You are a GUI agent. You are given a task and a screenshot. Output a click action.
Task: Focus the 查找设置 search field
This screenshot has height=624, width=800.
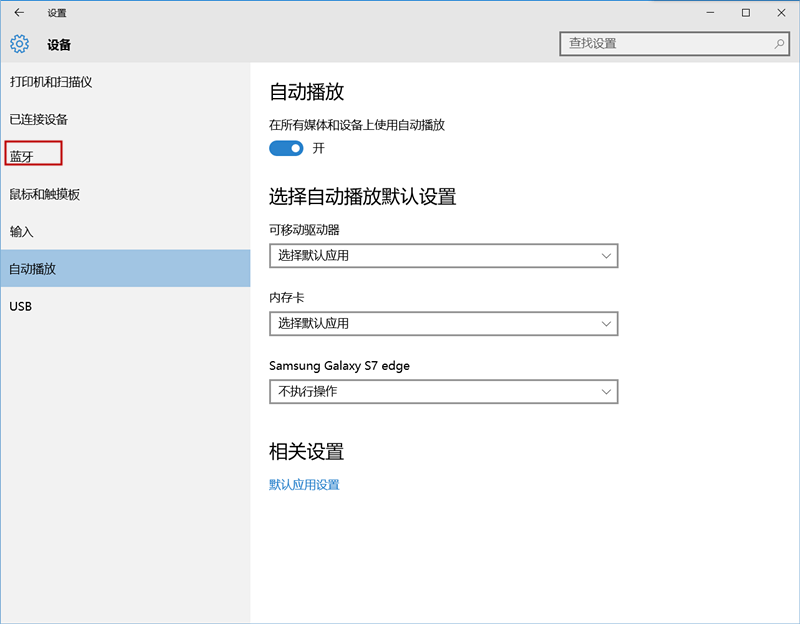pyautogui.click(x=674, y=44)
